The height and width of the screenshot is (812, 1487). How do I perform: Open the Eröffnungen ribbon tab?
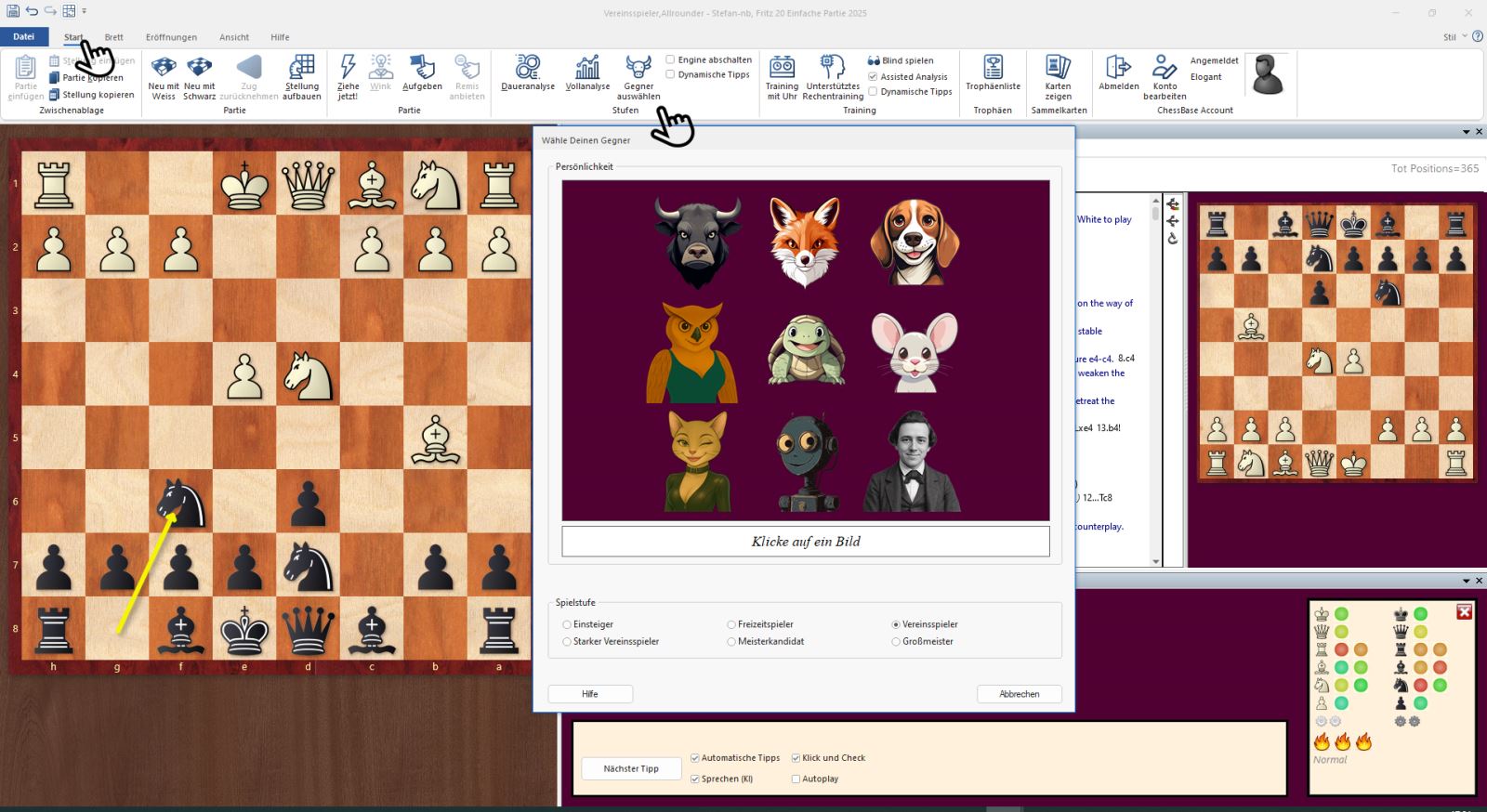click(x=171, y=37)
